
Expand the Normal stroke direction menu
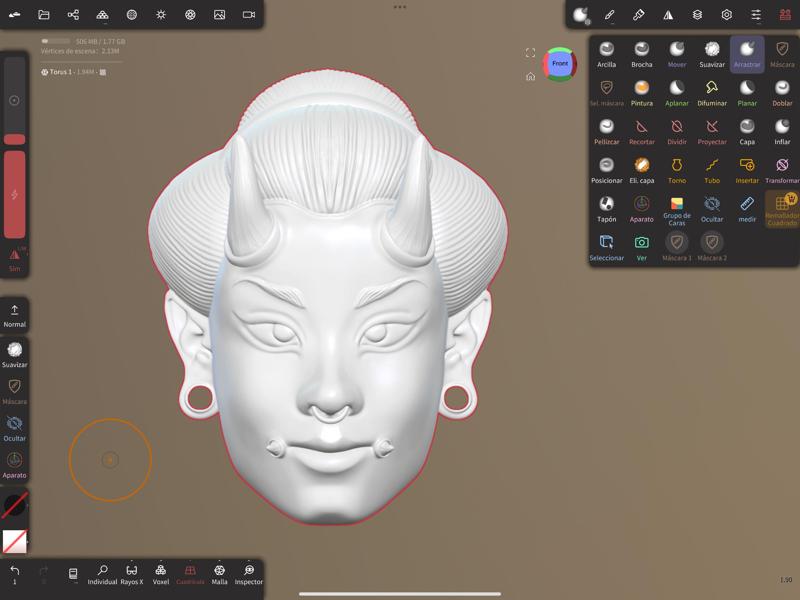[15, 316]
